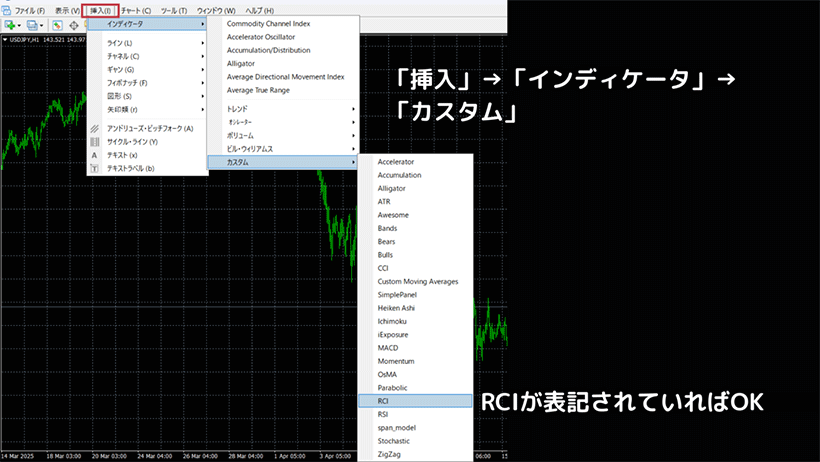Open the ファイル (F) menu
Screen dimensions: 820x462
coord(29,10)
